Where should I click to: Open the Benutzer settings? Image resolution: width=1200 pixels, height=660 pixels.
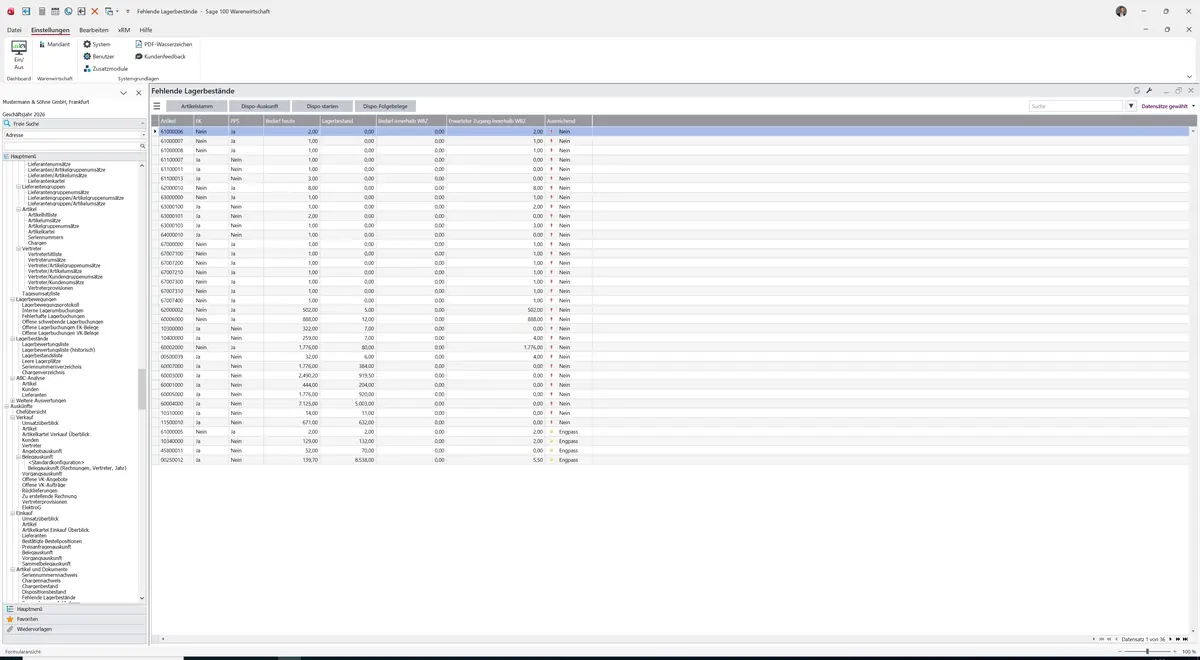(x=99, y=56)
